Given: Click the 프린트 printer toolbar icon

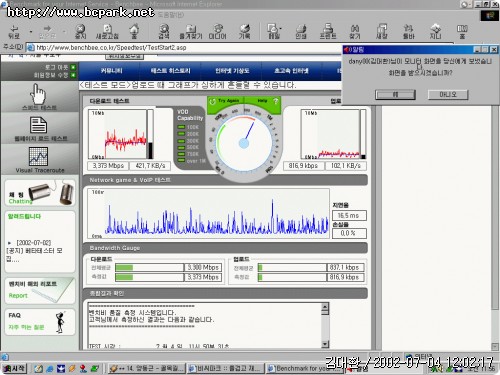Looking at the screenshot, I should click(328, 31).
